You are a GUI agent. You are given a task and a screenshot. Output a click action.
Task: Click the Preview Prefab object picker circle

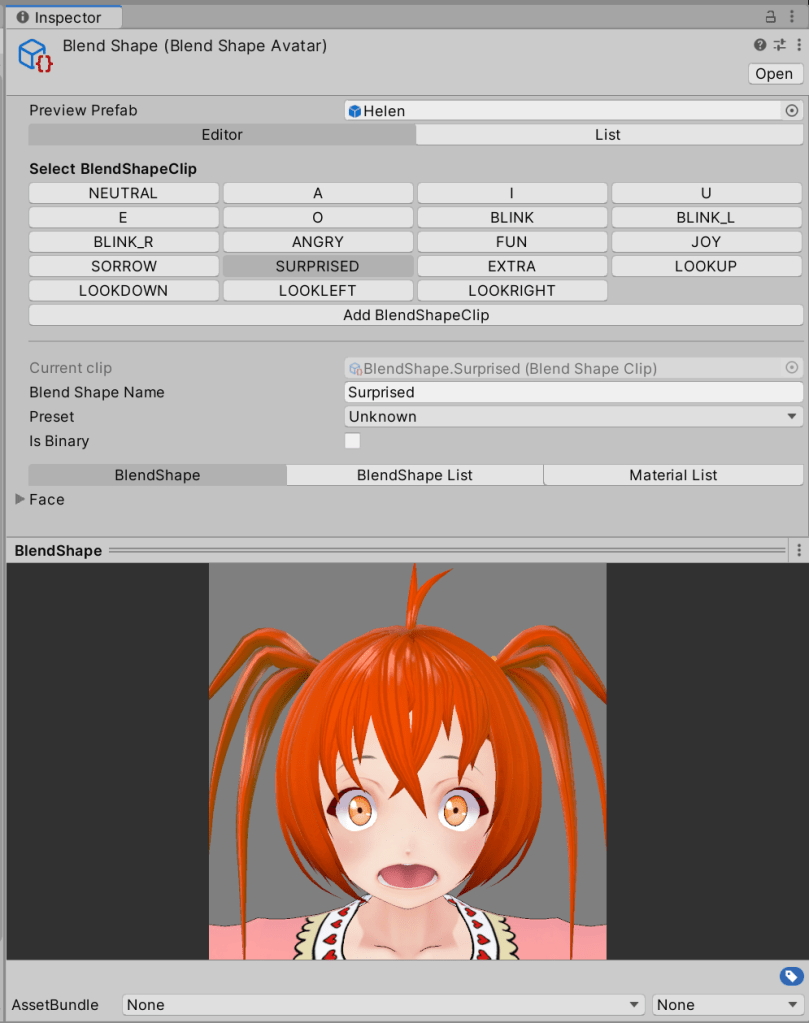click(792, 111)
